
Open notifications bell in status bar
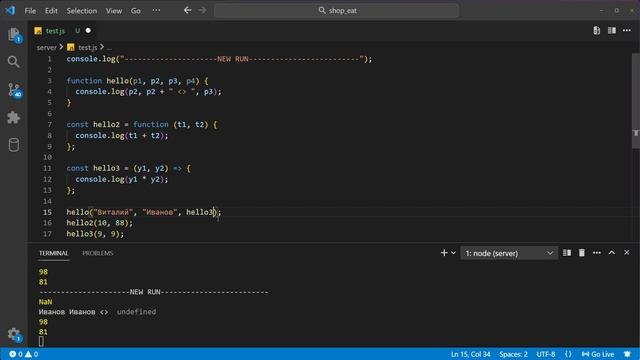627,354
